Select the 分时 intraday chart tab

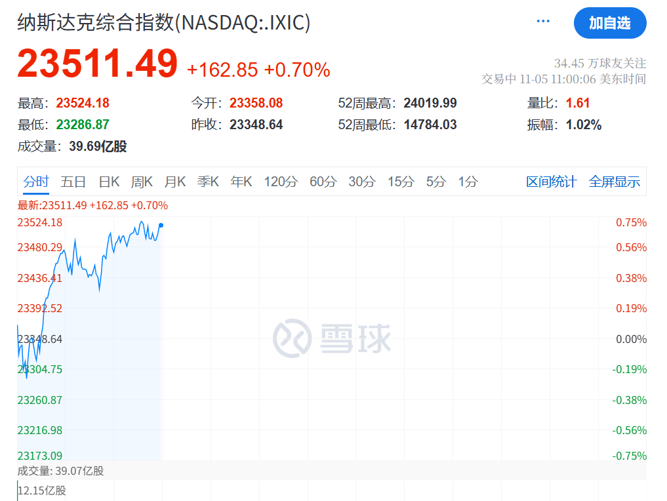point(36,181)
